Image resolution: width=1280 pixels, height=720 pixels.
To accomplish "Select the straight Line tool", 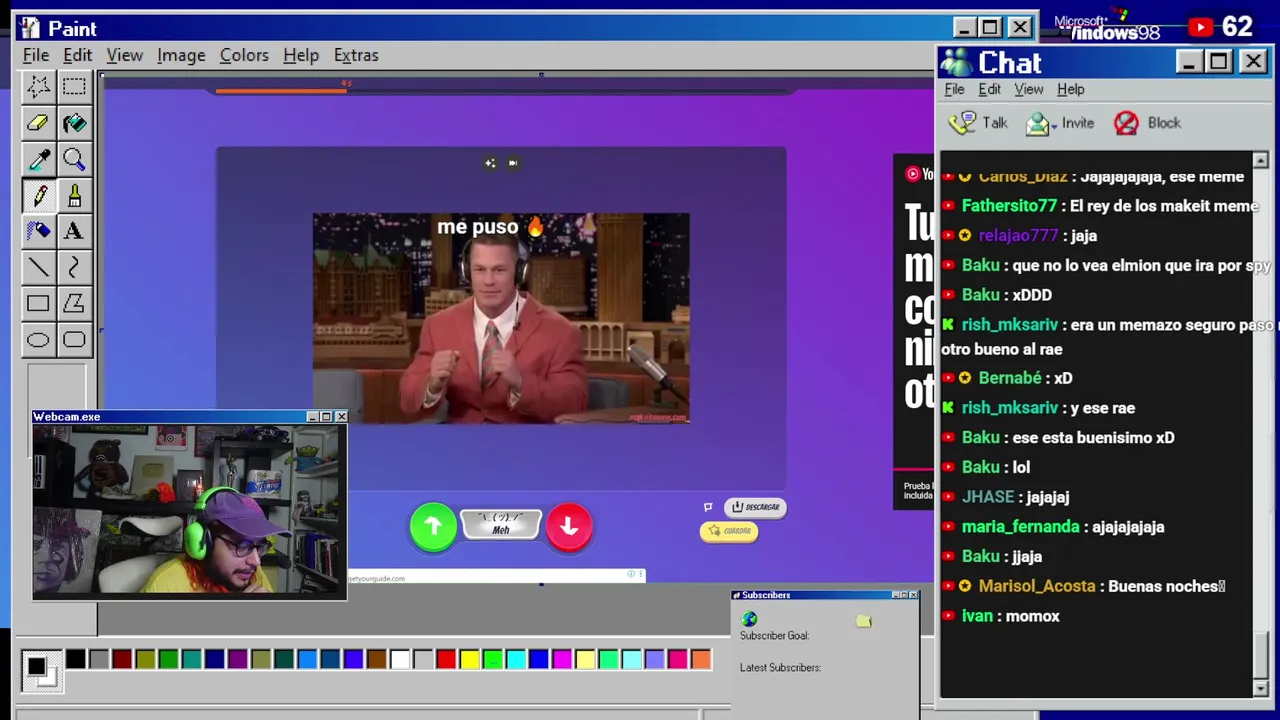I will pyautogui.click(x=38, y=267).
